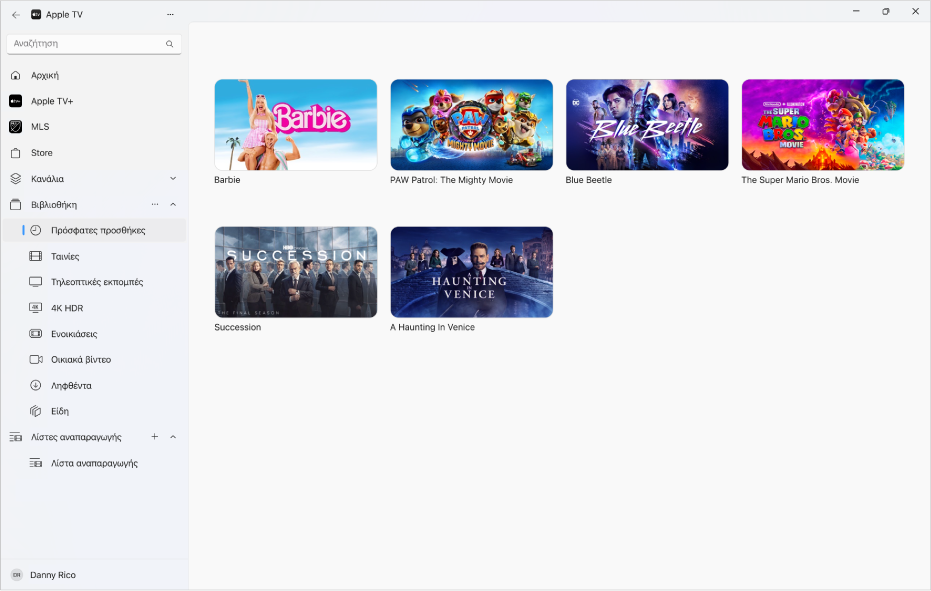Click the Λίστες αναπαραγωγής playlist icon
The width and height of the screenshot is (931, 591).
16,437
